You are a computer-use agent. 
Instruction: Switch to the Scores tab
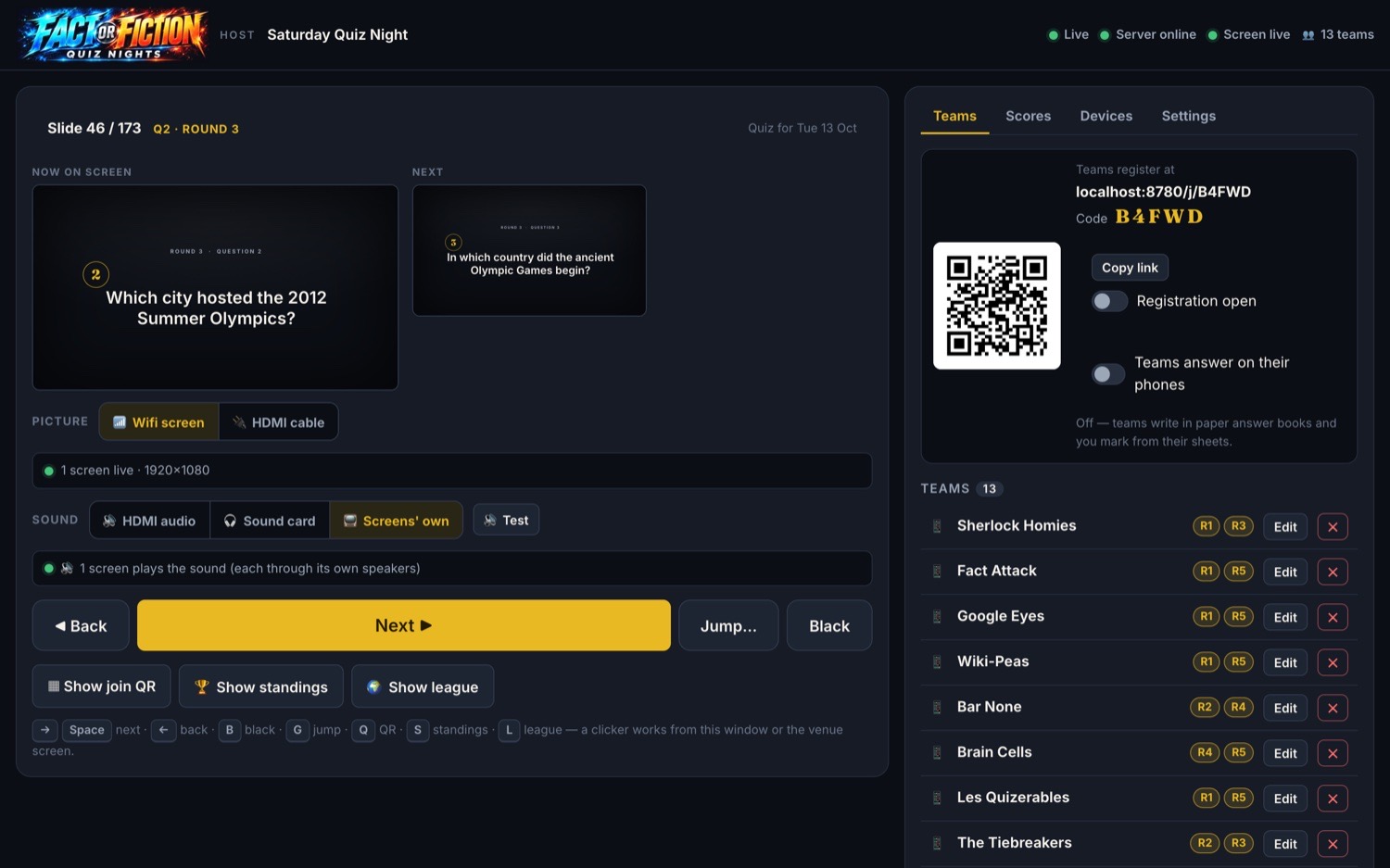[1029, 116]
